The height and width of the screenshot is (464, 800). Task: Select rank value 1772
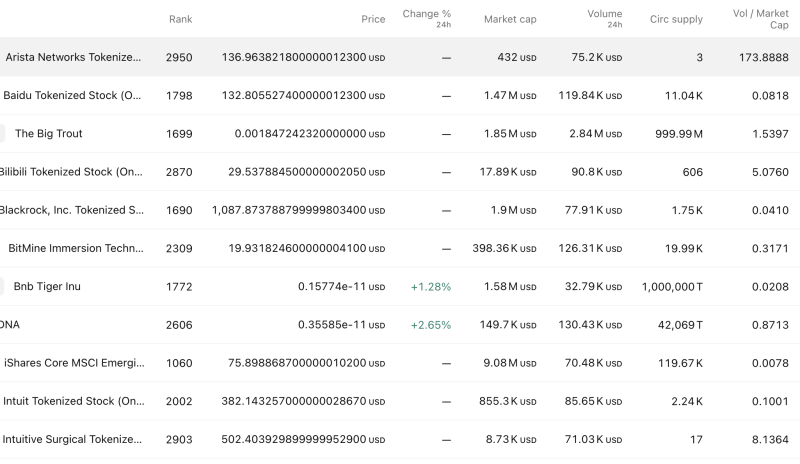coord(179,287)
